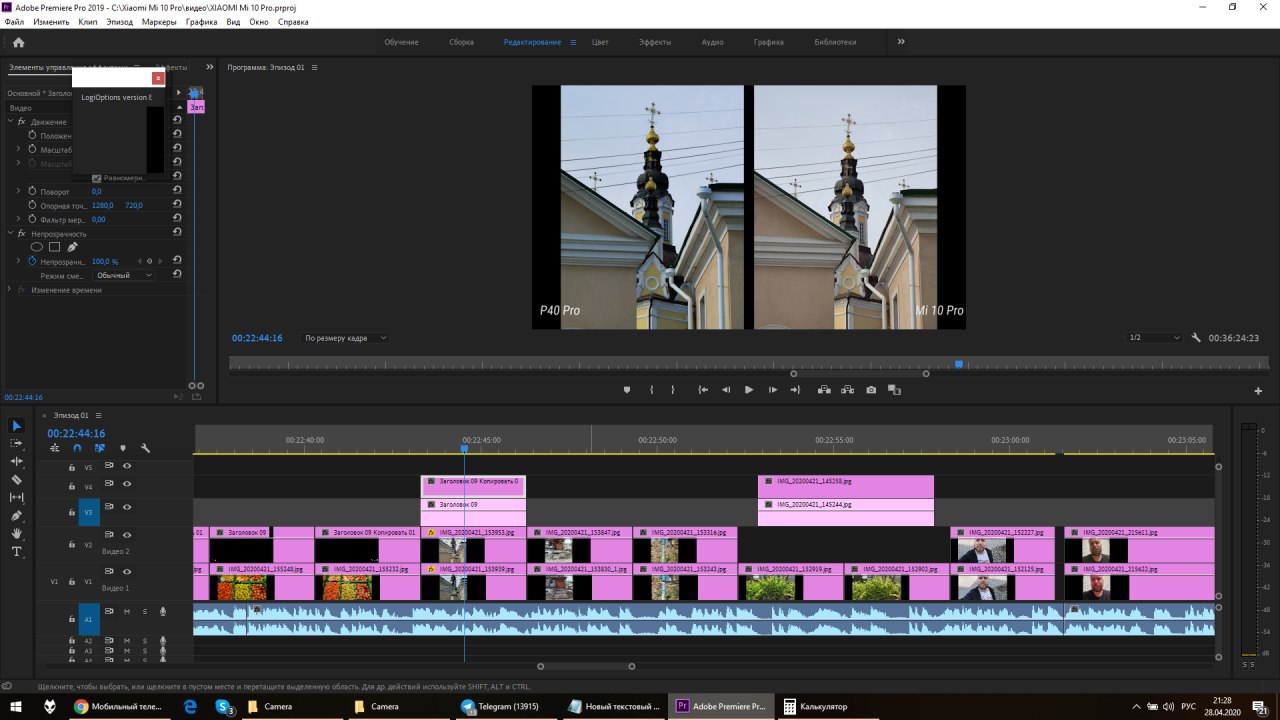Close the LogiOptions popup window
Viewport: 1280px width, 720px height.
click(158, 77)
